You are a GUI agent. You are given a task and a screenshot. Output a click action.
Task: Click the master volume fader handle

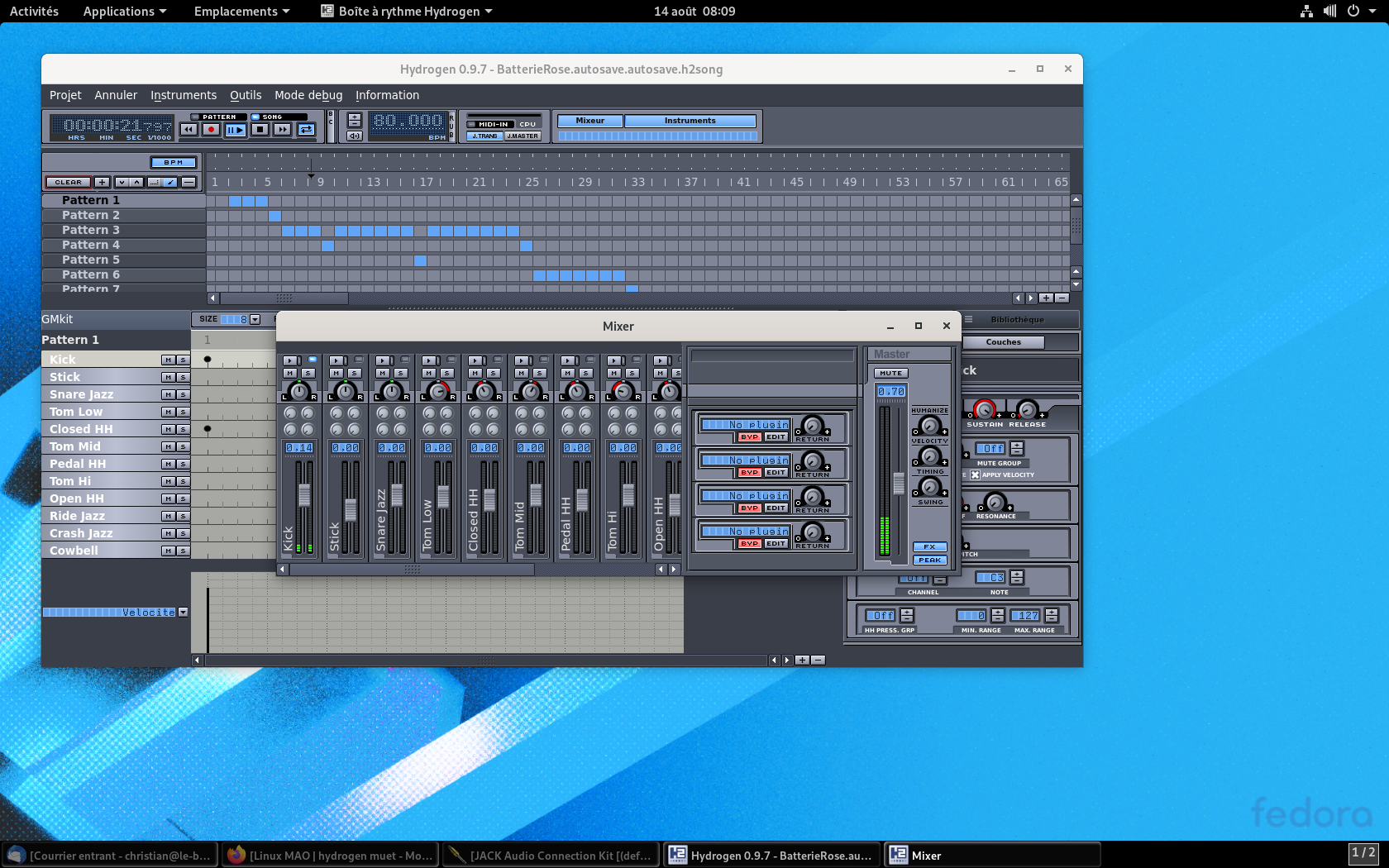point(899,484)
